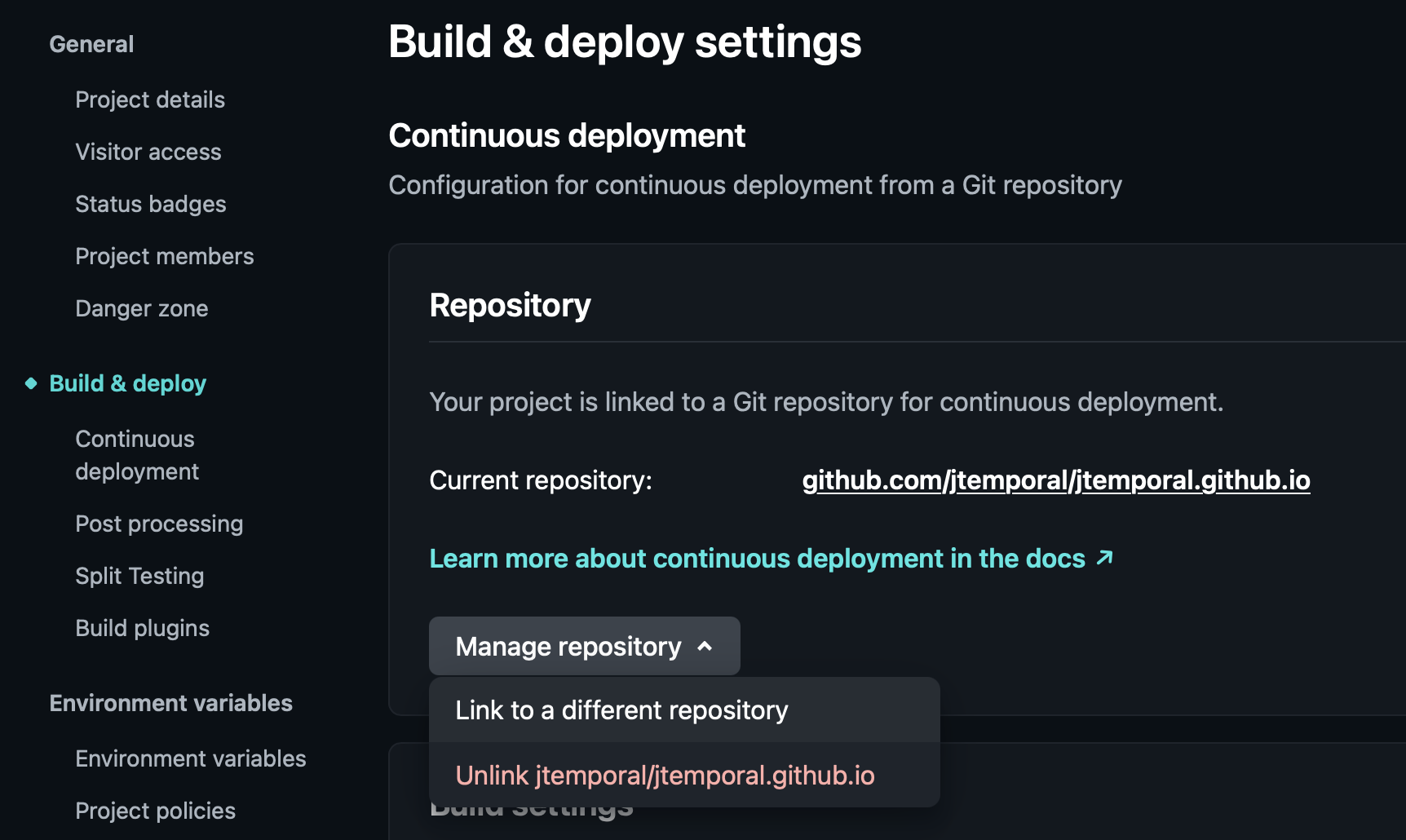This screenshot has height=840, width=1406.
Task: Click the General sidebar heading
Action: pos(91,44)
